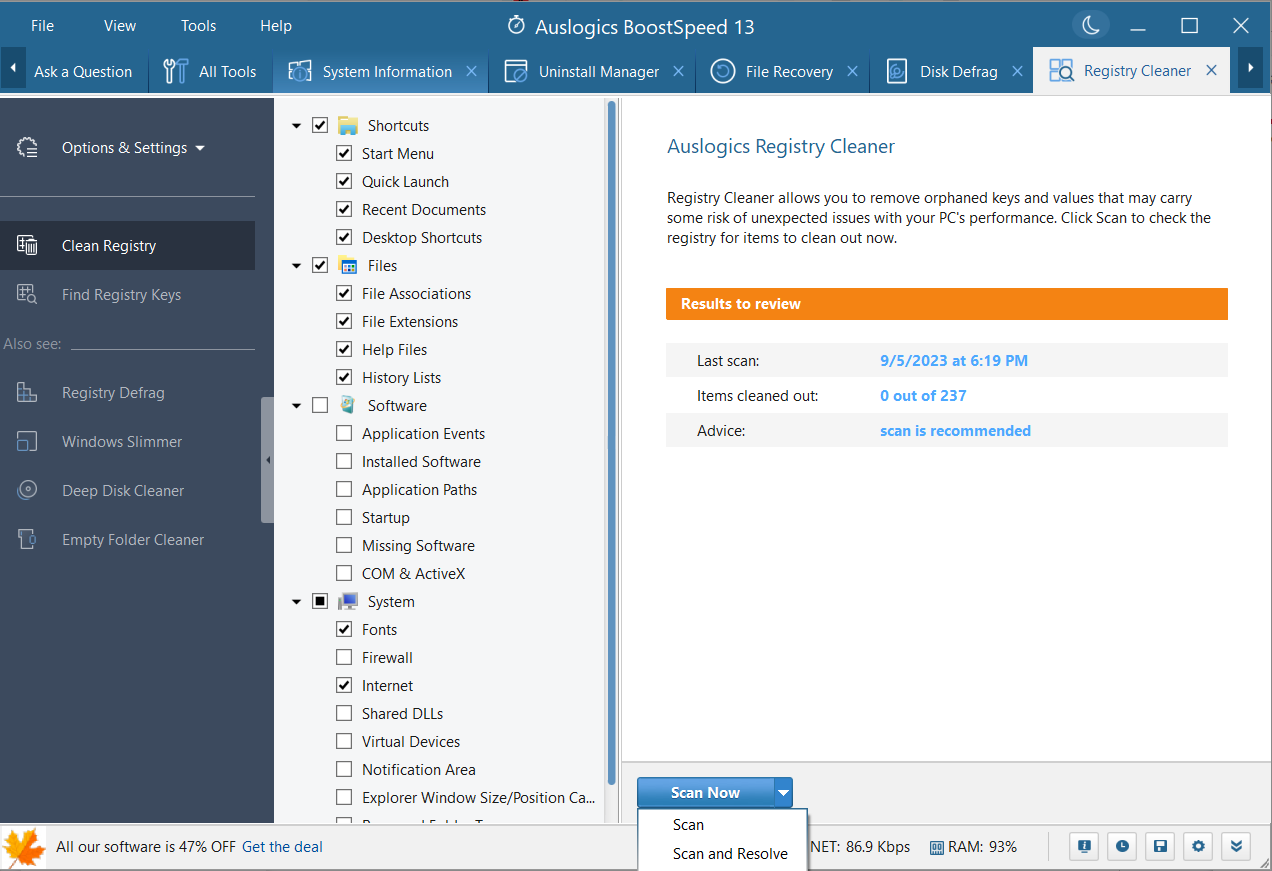Screen dimensions: 1272x871
Task: Check the Software category checkbox
Action: pos(320,406)
